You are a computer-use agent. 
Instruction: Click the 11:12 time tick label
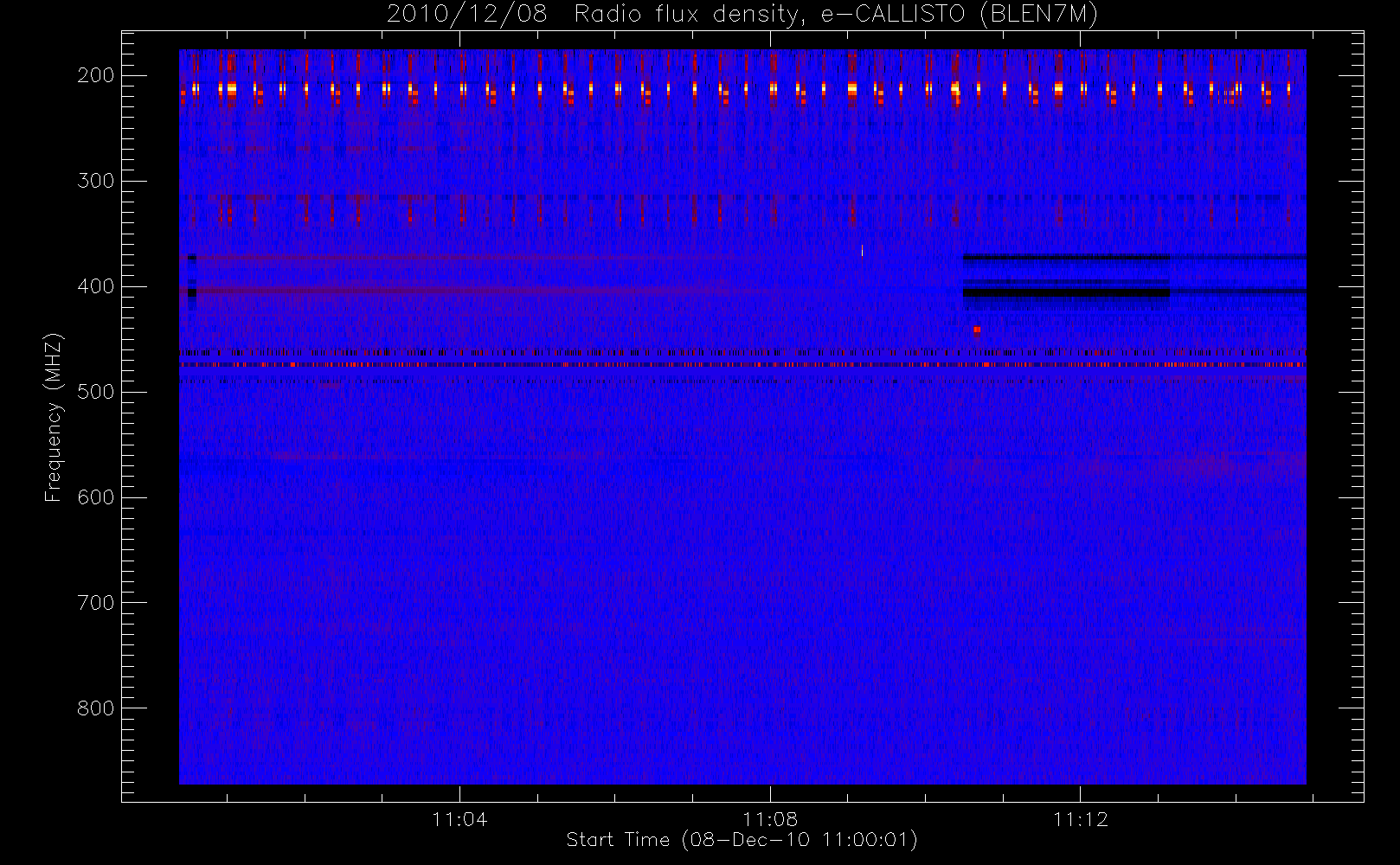coord(1081,819)
